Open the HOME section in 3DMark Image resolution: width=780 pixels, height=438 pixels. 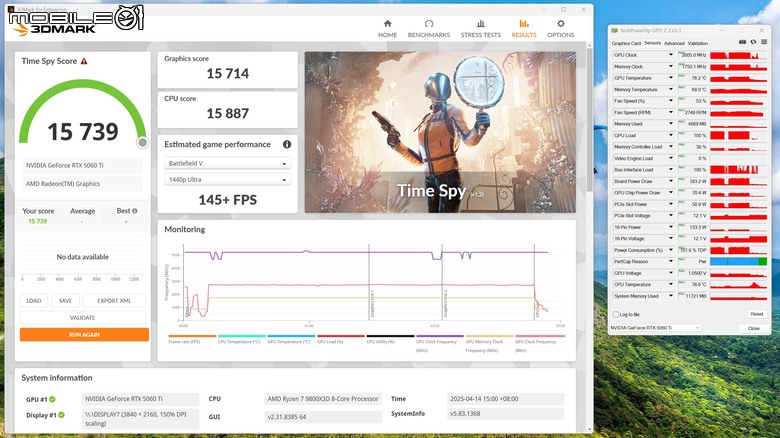[387, 29]
